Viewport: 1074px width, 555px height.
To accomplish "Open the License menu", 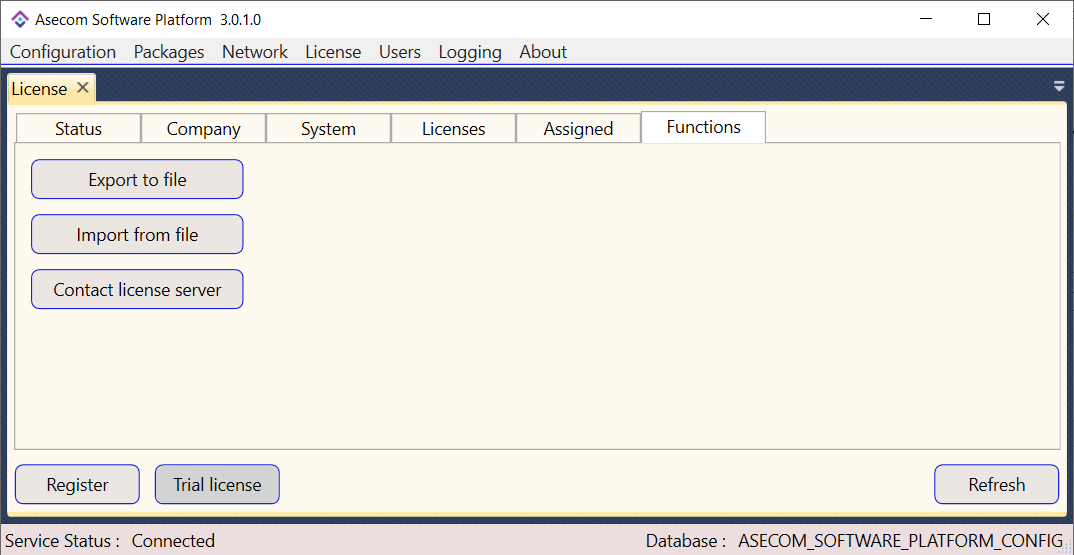I will click(x=333, y=52).
